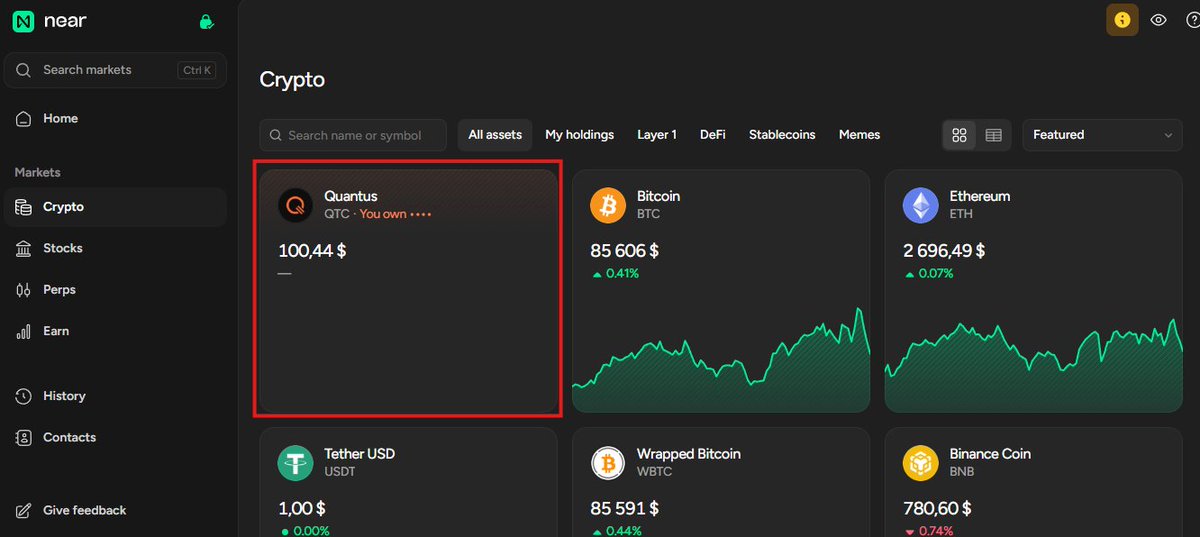Click the Tether USD logo icon
The height and width of the screenshot is (537, 1200).
(x=295, y=462)
